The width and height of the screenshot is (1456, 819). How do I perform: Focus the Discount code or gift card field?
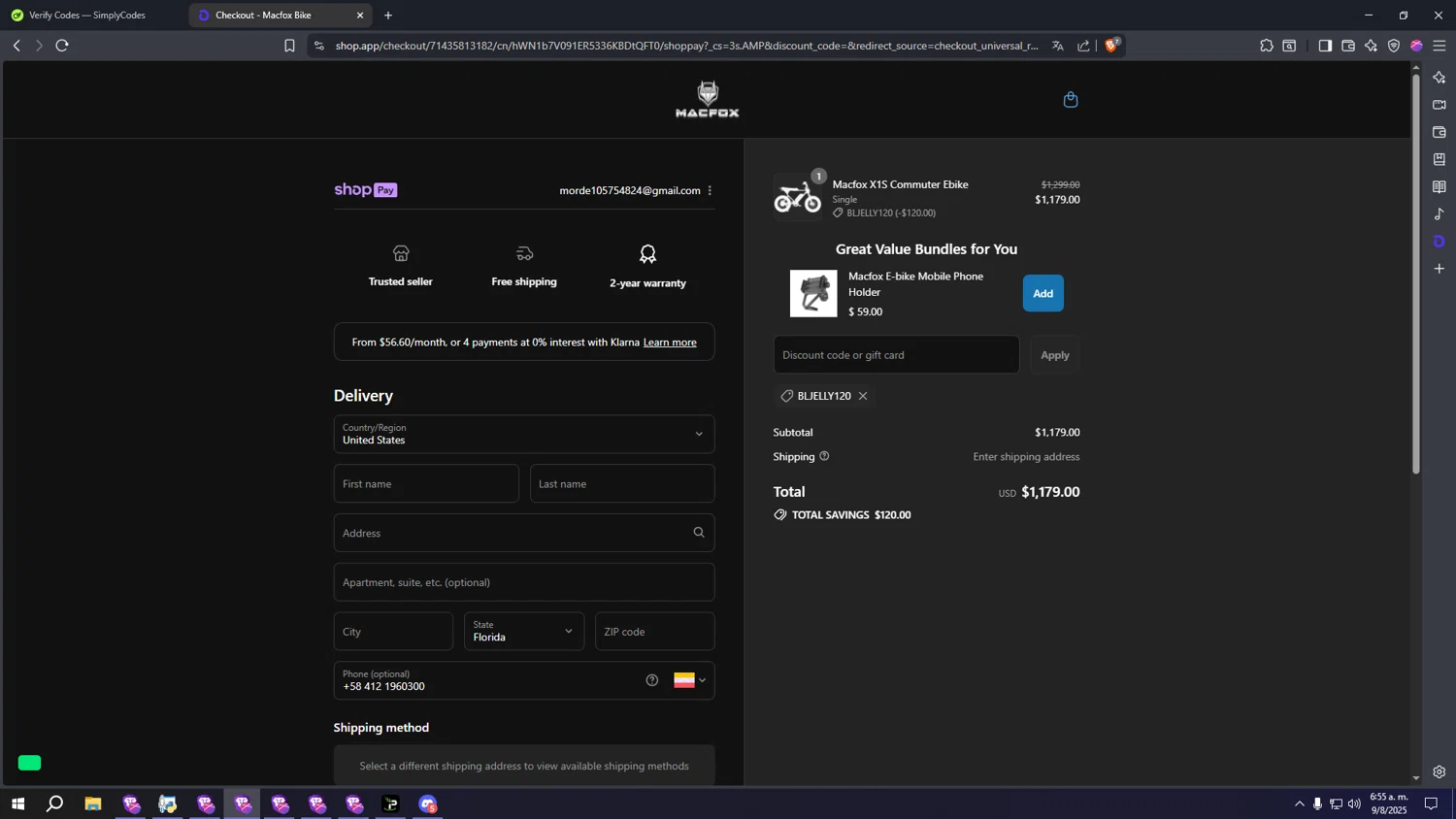[896, 354]
